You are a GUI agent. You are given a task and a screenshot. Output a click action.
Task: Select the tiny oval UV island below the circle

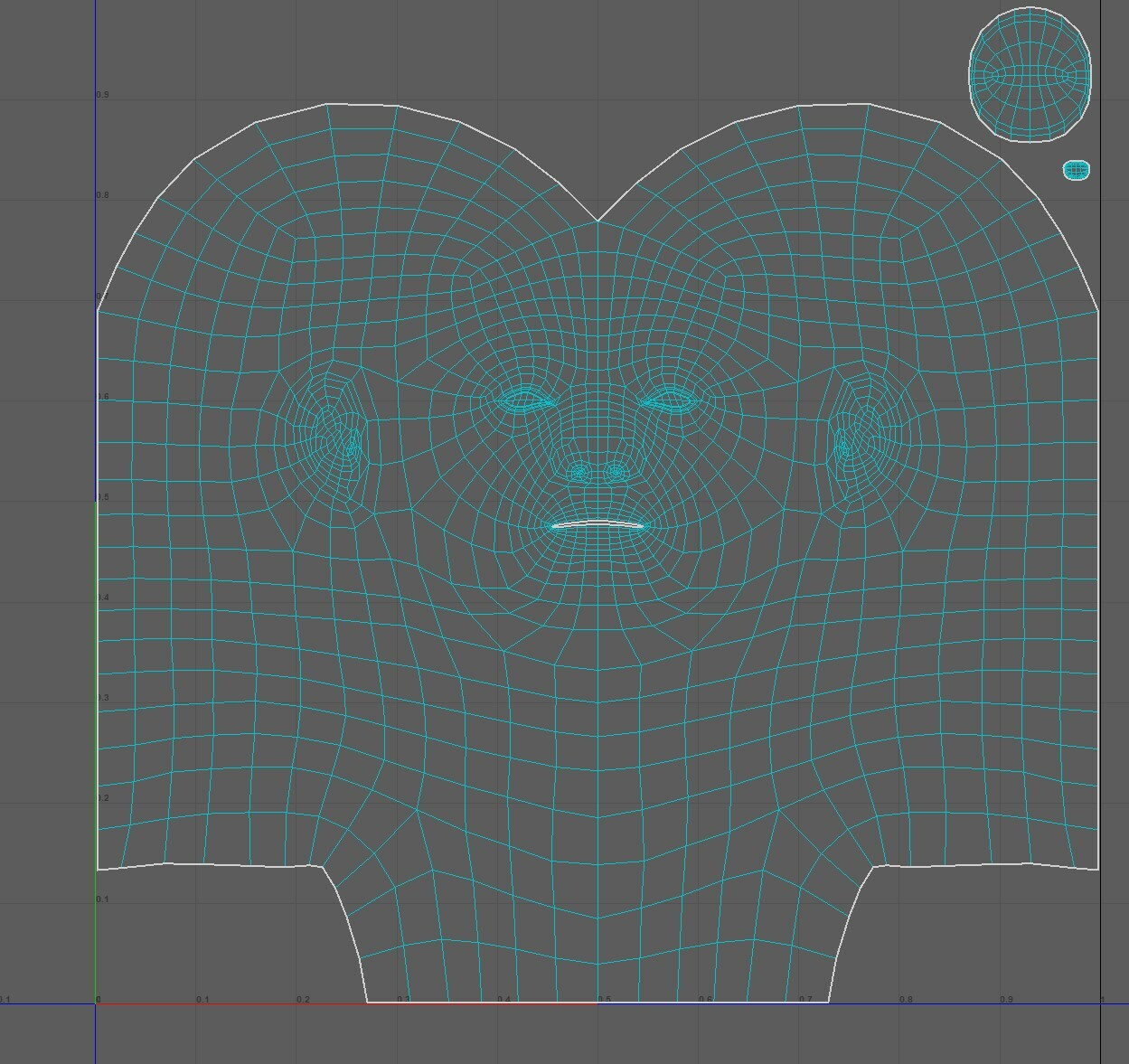click(1077, 169)
